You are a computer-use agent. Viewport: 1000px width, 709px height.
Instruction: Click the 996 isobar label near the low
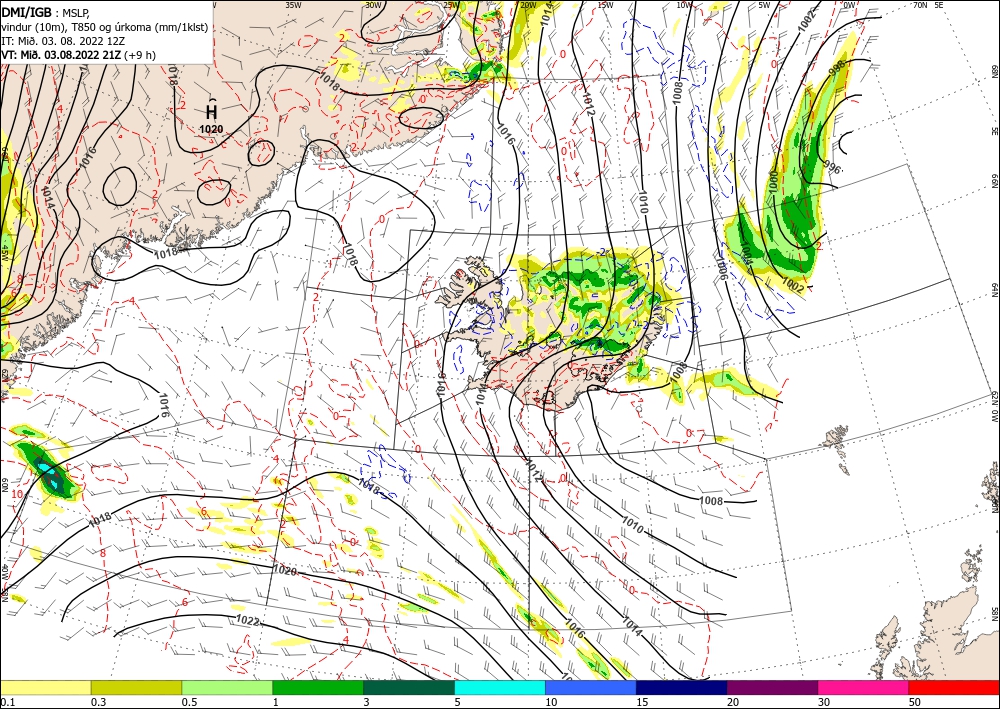pyautogui.click(x=832, y=167)
